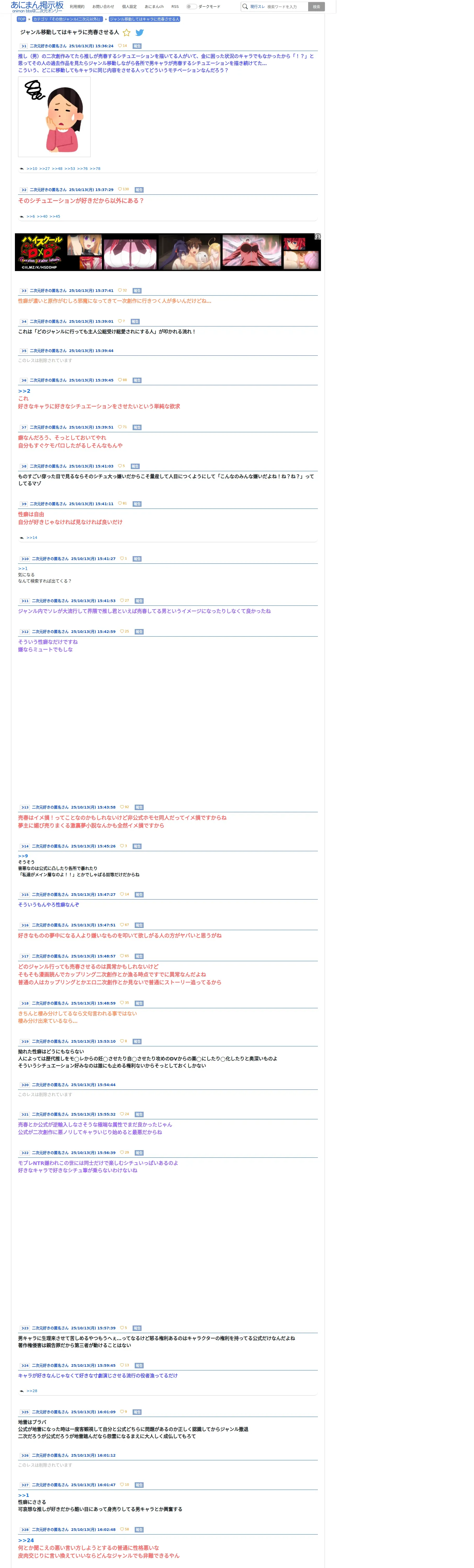Click the reply arrow icon under post 9
The image size is (474, 1568).
pos(21,538)
